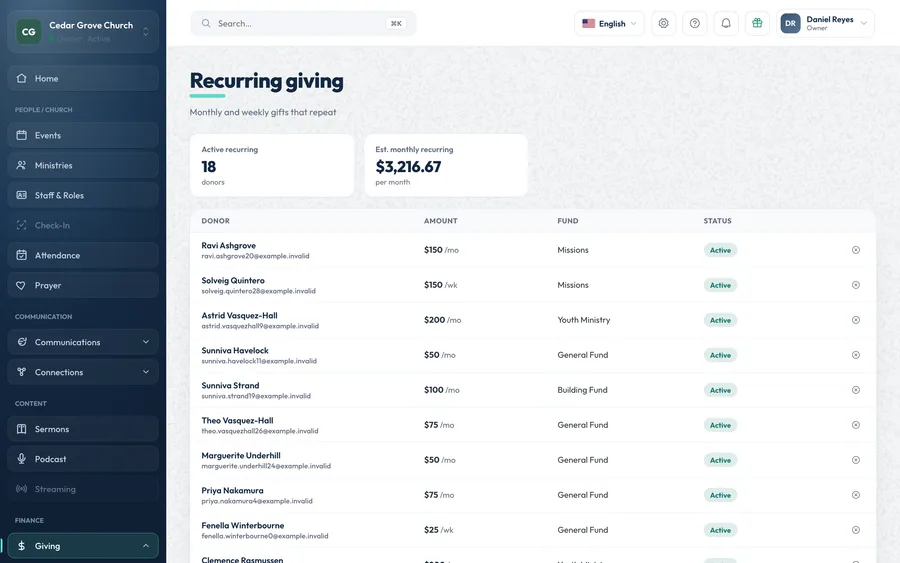The width and height of the screenshot is (900, 563).
Task: Click the Ministries people icon
Action: pyautogui.click(x=21, y=165)
